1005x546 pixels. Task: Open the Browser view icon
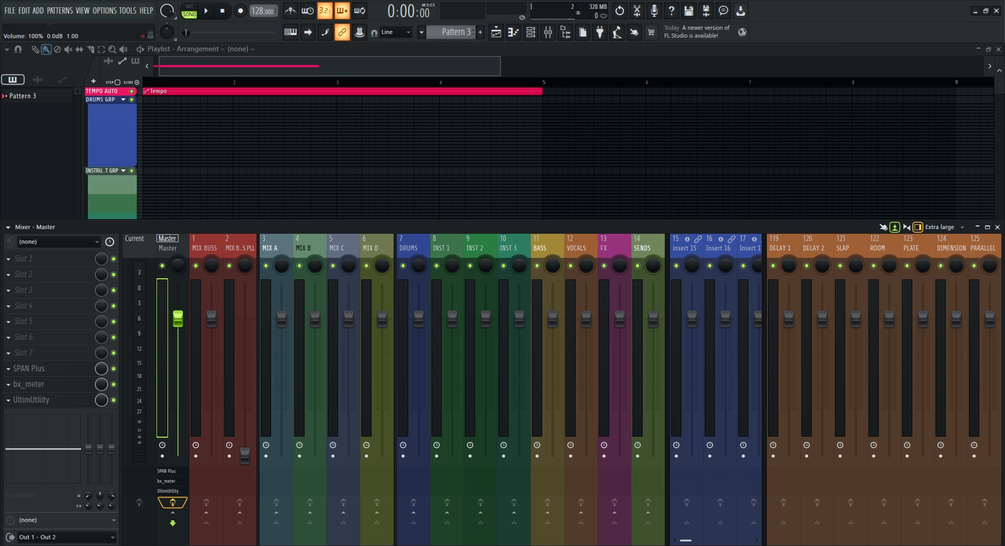565,32
